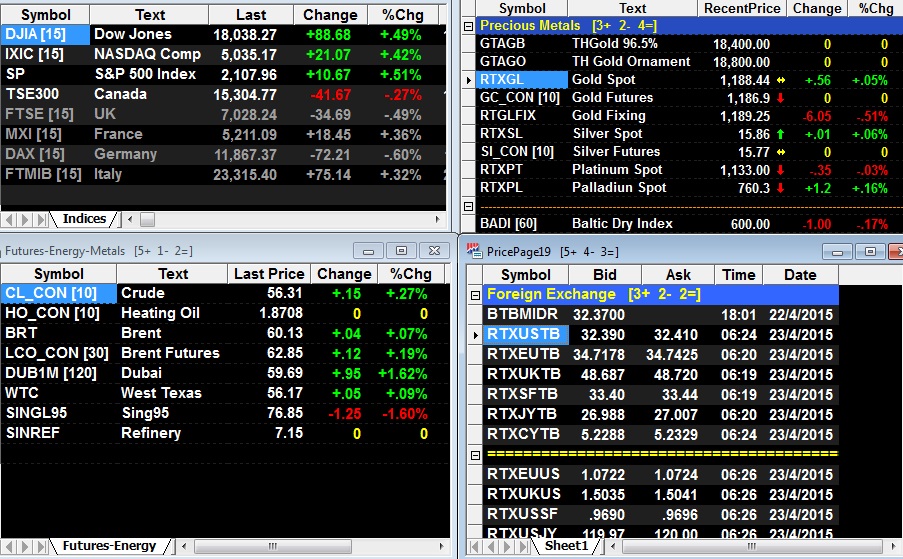Select the Futures-Energy sheet tab
Screen dimensions: 903x559
[x=109, y=545]
